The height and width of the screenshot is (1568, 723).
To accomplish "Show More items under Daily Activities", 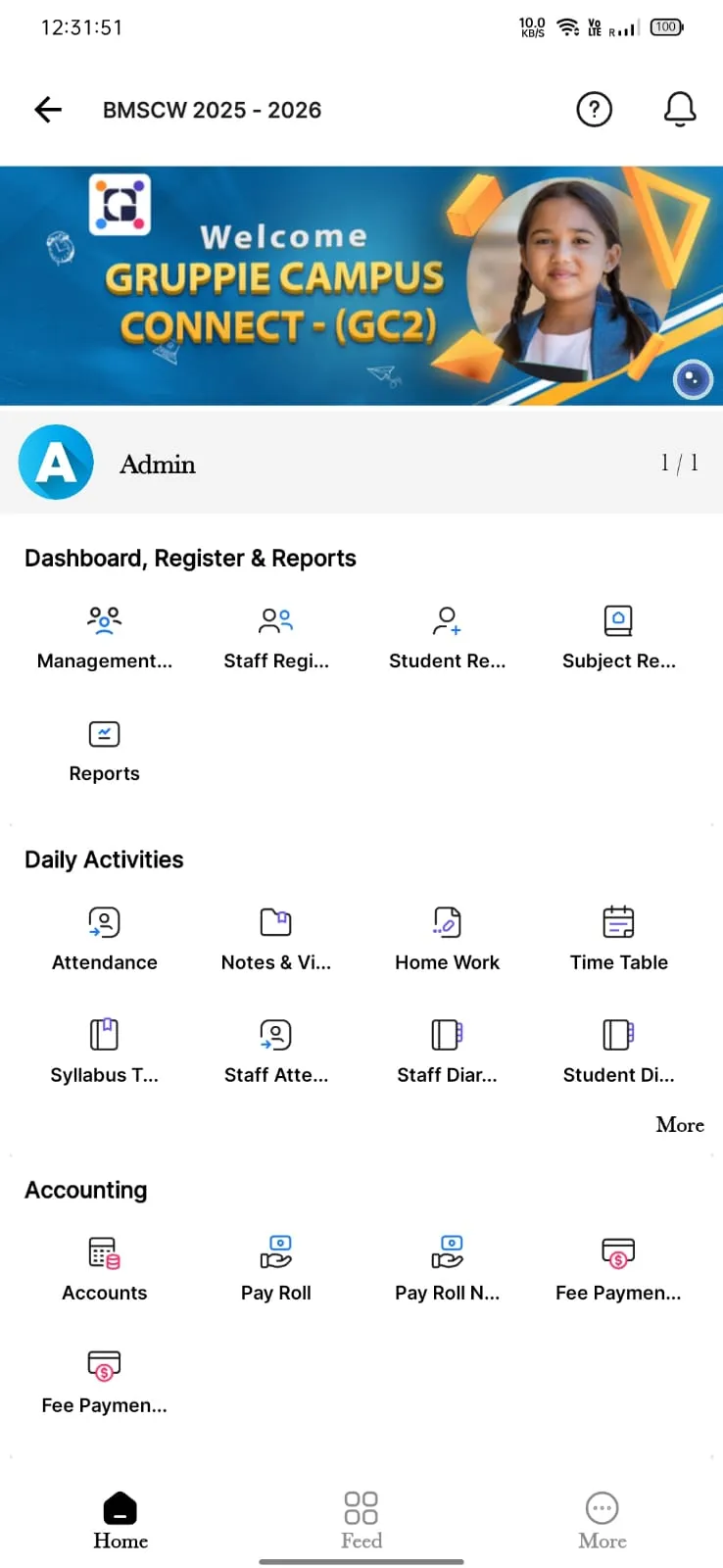I will [x=680, y=1125].
